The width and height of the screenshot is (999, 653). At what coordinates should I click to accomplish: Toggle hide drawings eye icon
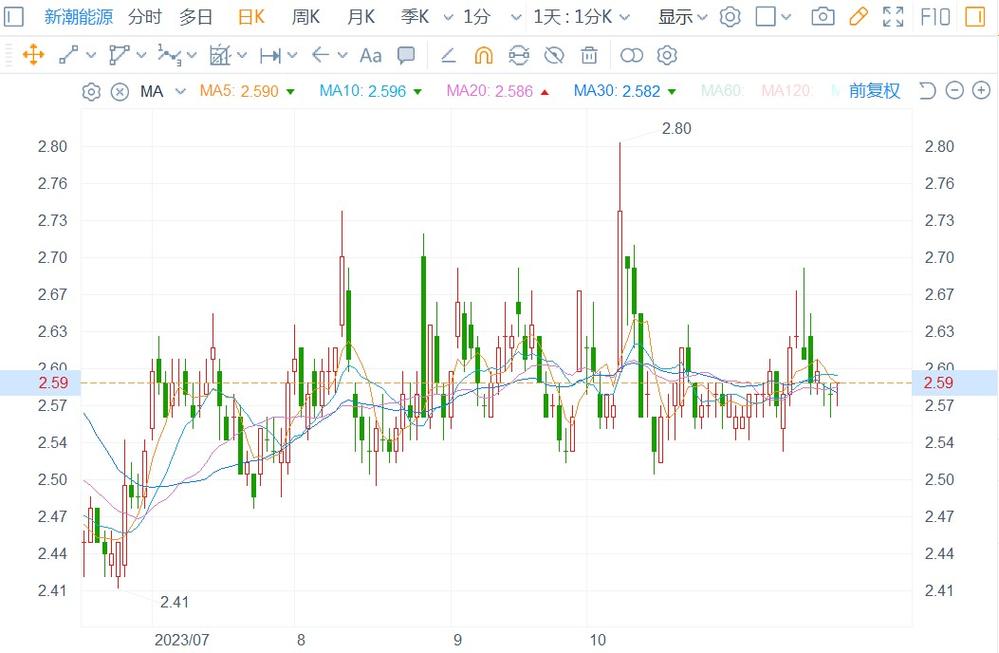coord(554,55)
